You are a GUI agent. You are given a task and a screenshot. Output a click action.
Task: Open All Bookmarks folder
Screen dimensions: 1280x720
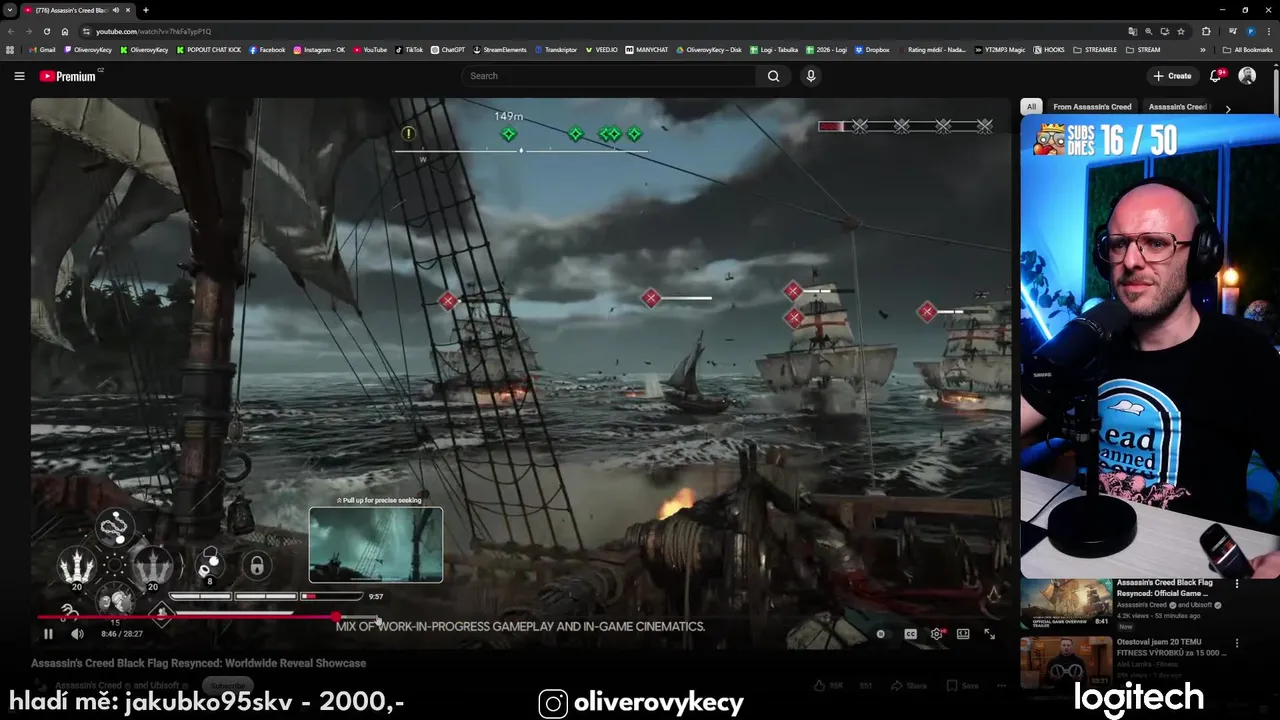pos(1247,49)
